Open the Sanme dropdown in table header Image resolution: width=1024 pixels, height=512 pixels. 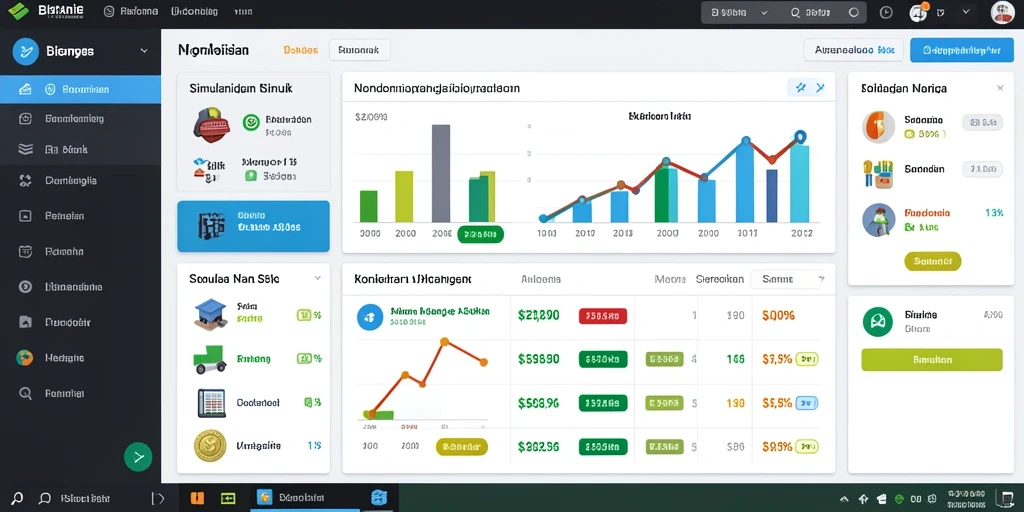(788, 279)
